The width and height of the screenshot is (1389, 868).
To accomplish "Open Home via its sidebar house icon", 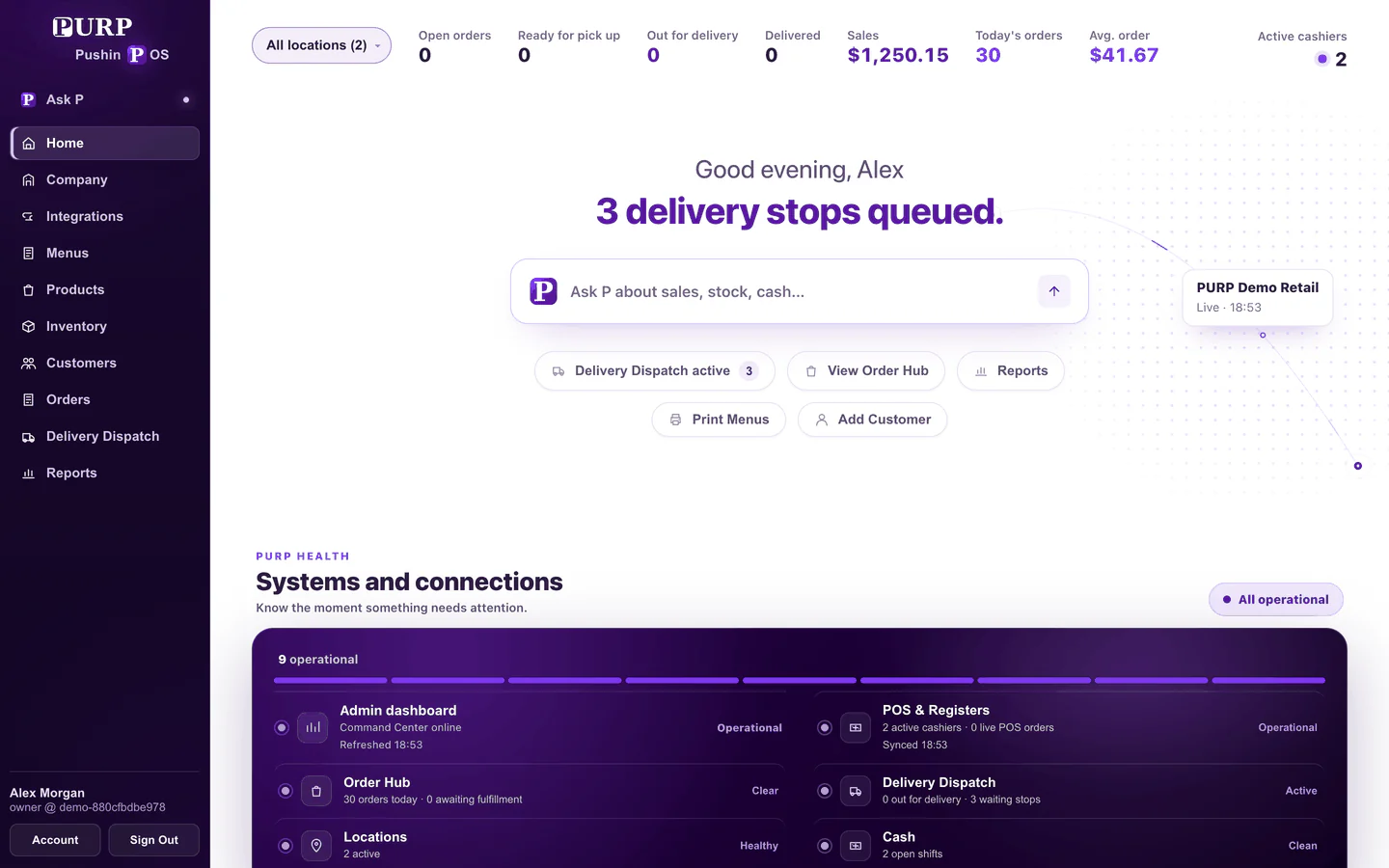I will click(29, 144).
